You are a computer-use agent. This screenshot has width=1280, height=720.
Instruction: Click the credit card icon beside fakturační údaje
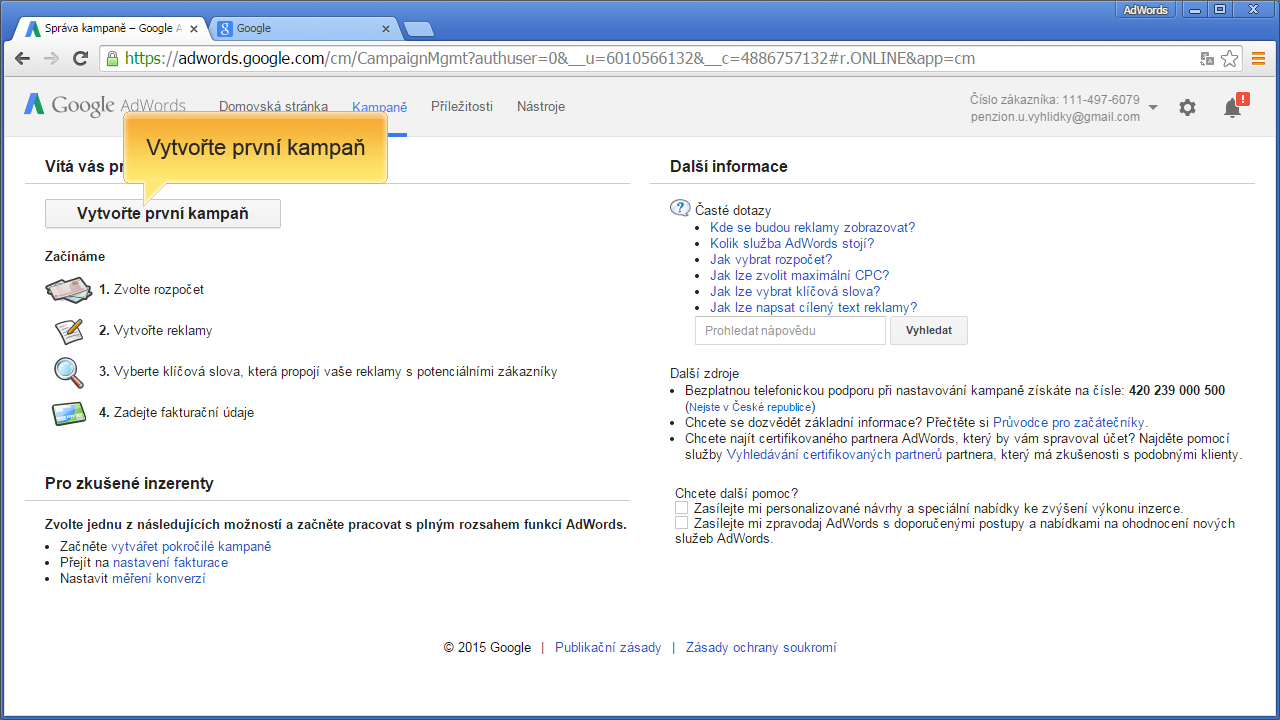click(68, 412)
